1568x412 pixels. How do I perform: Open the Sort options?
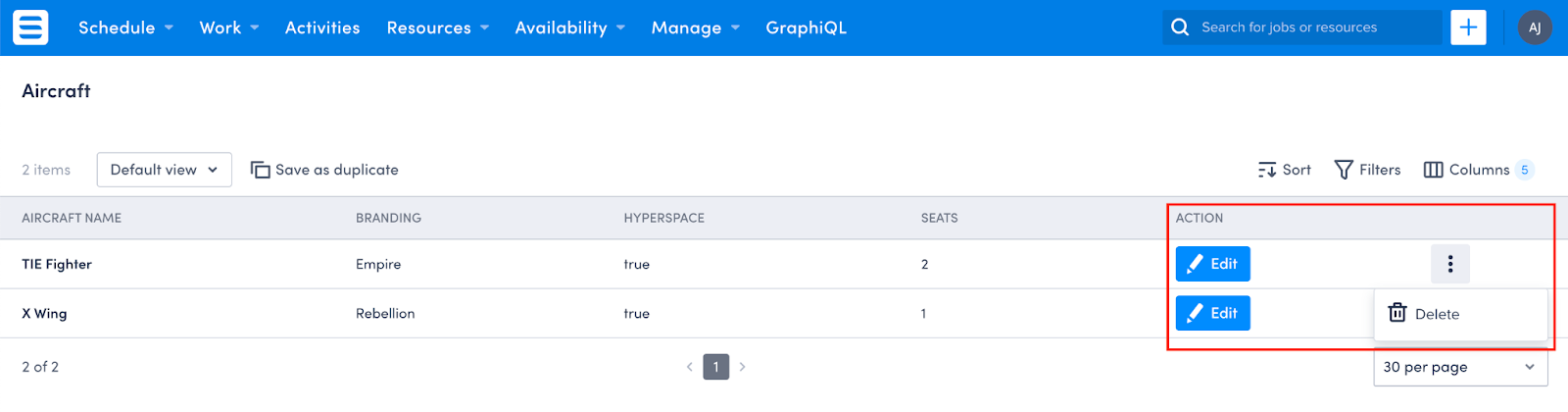click(x=1285, y=170)
